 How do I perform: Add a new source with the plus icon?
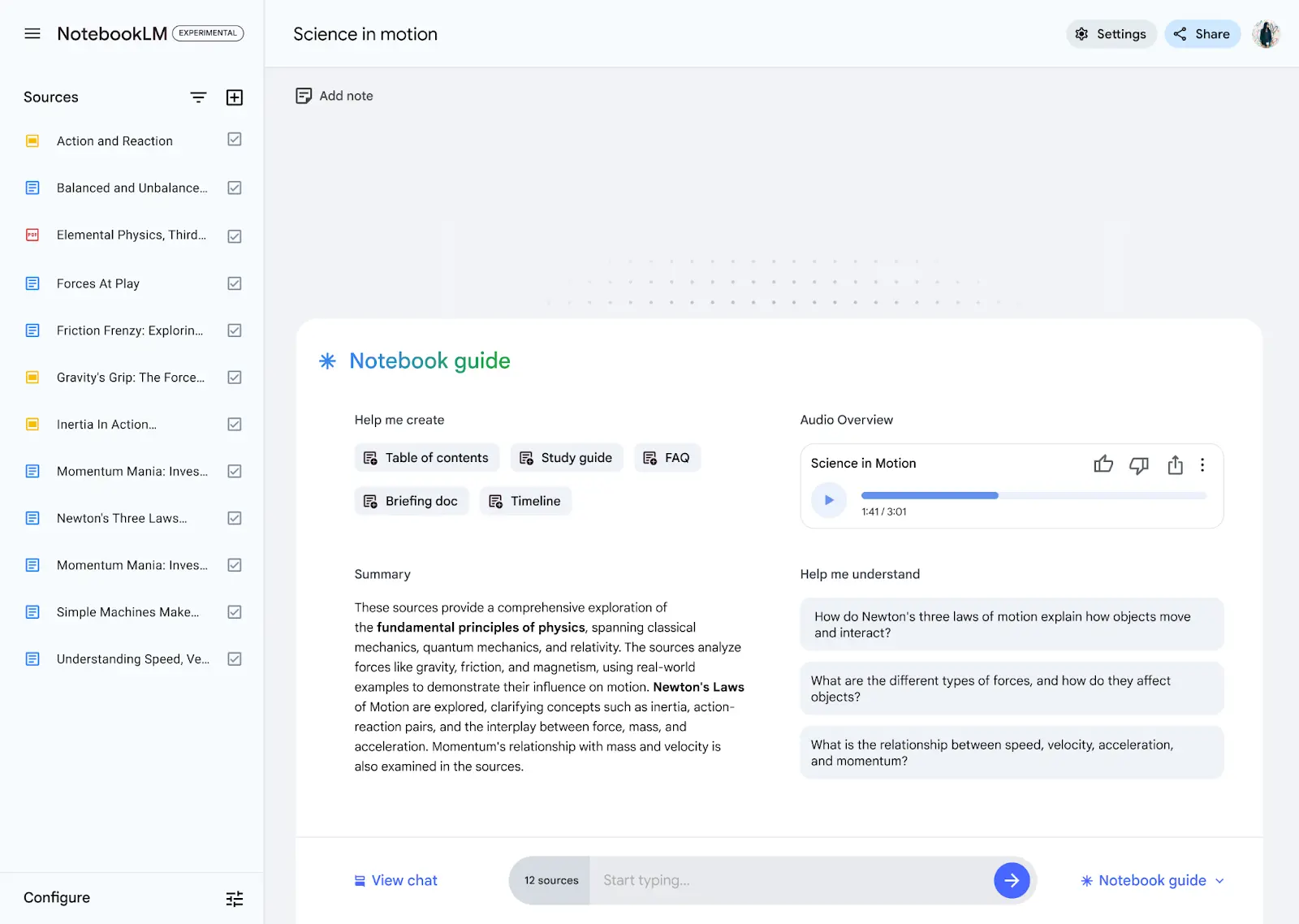[235, 97]
